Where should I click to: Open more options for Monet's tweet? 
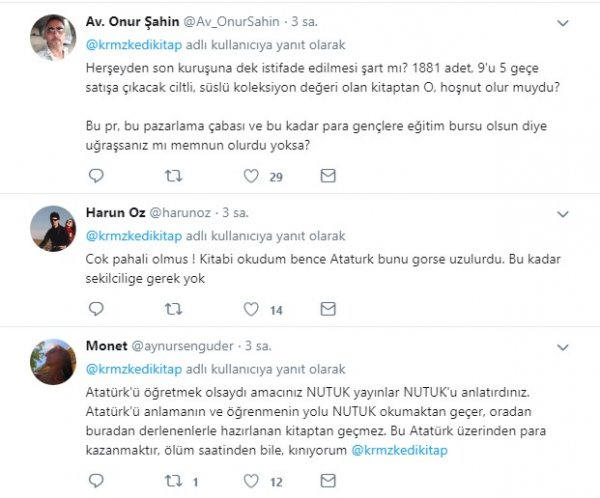[x=563, y=346]
